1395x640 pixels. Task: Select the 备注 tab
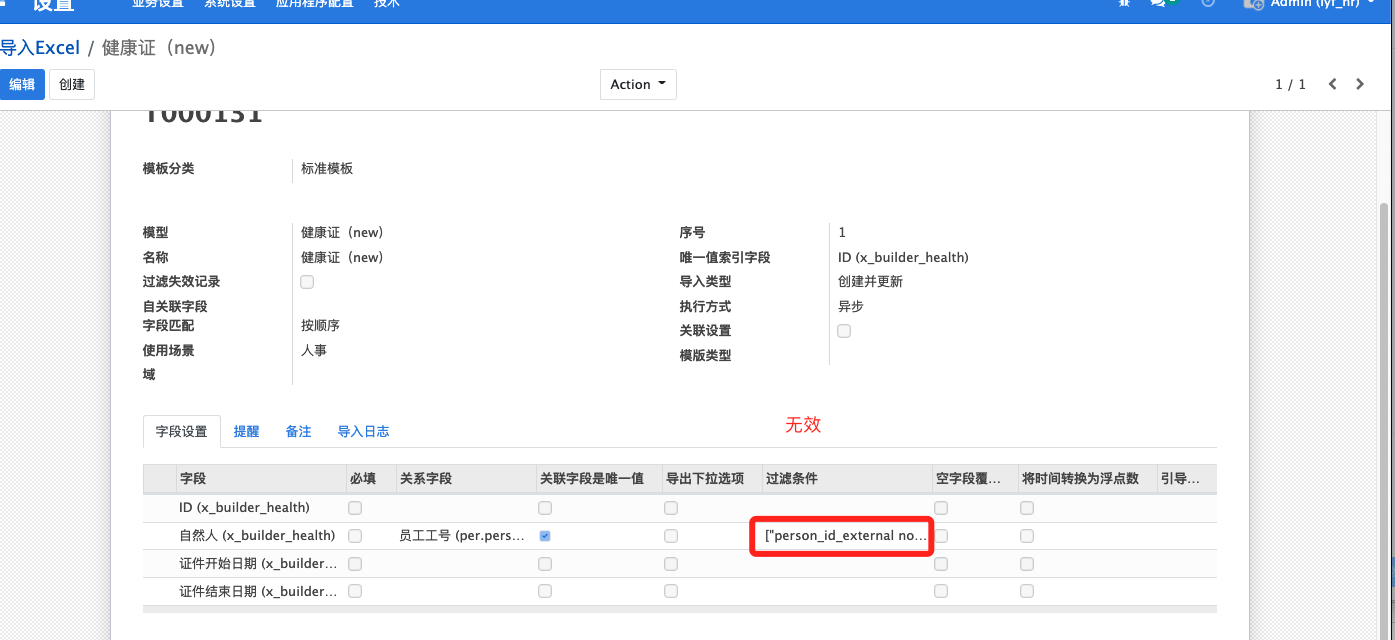tap(298, 432)
